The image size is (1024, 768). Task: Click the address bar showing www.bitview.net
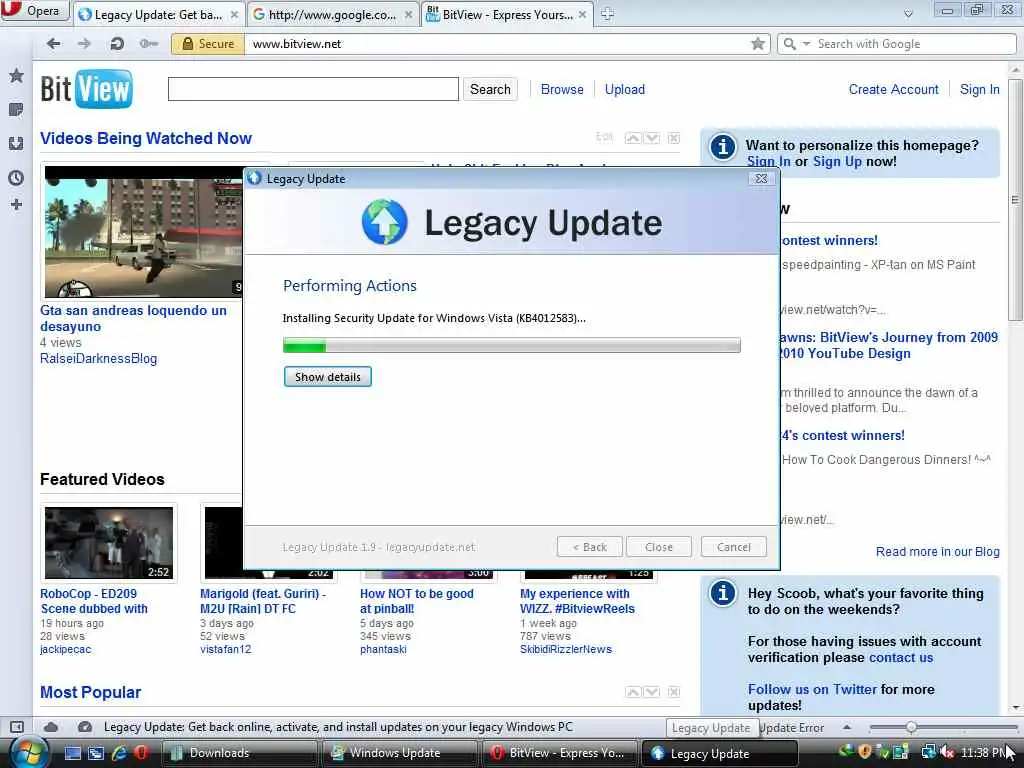[x=496, y=44]
